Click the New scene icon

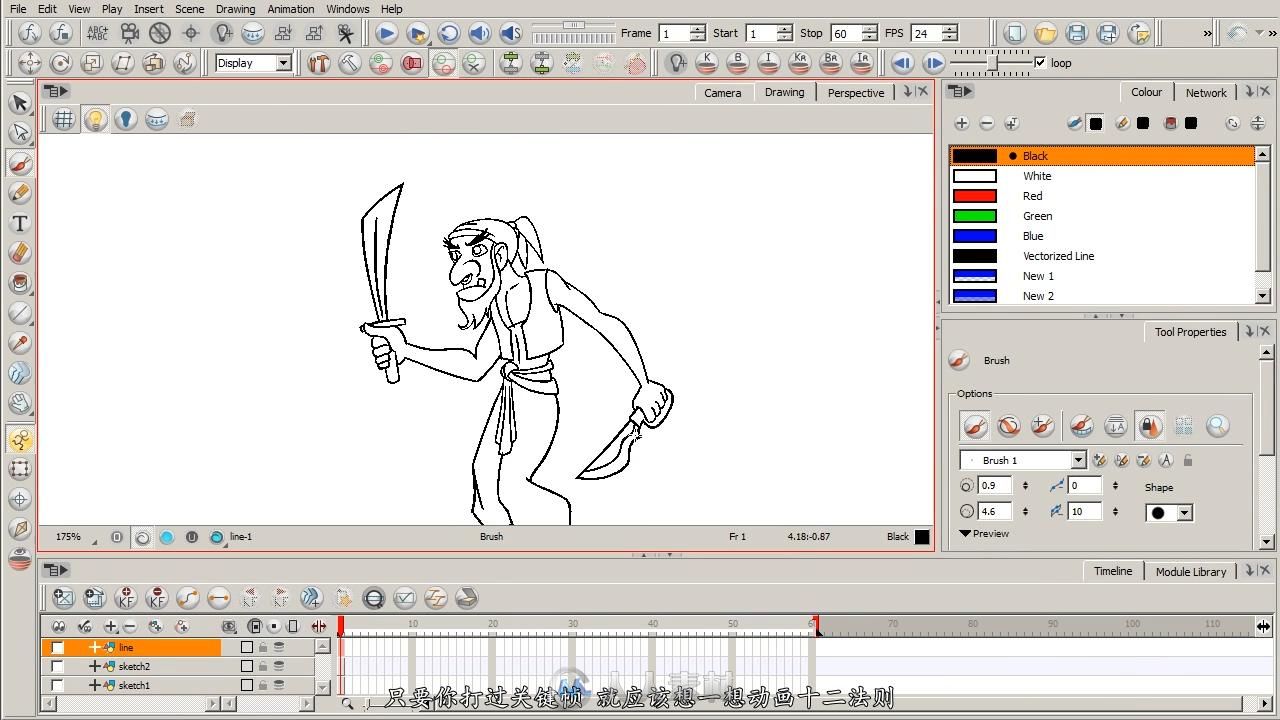tap(1014, 33)
